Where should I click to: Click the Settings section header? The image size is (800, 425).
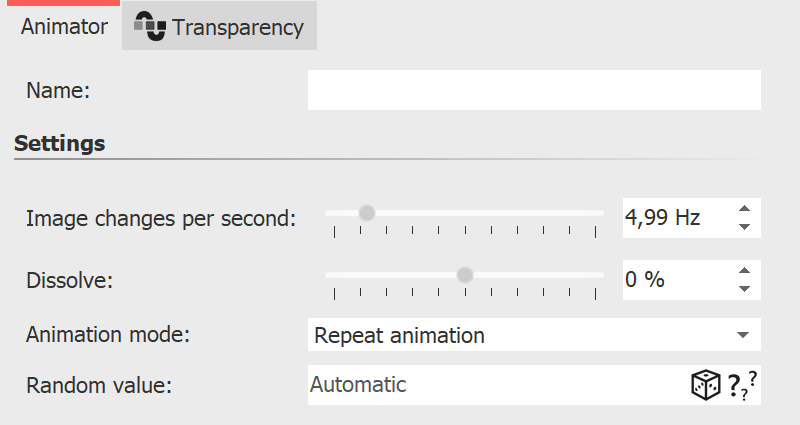point(60,144)
